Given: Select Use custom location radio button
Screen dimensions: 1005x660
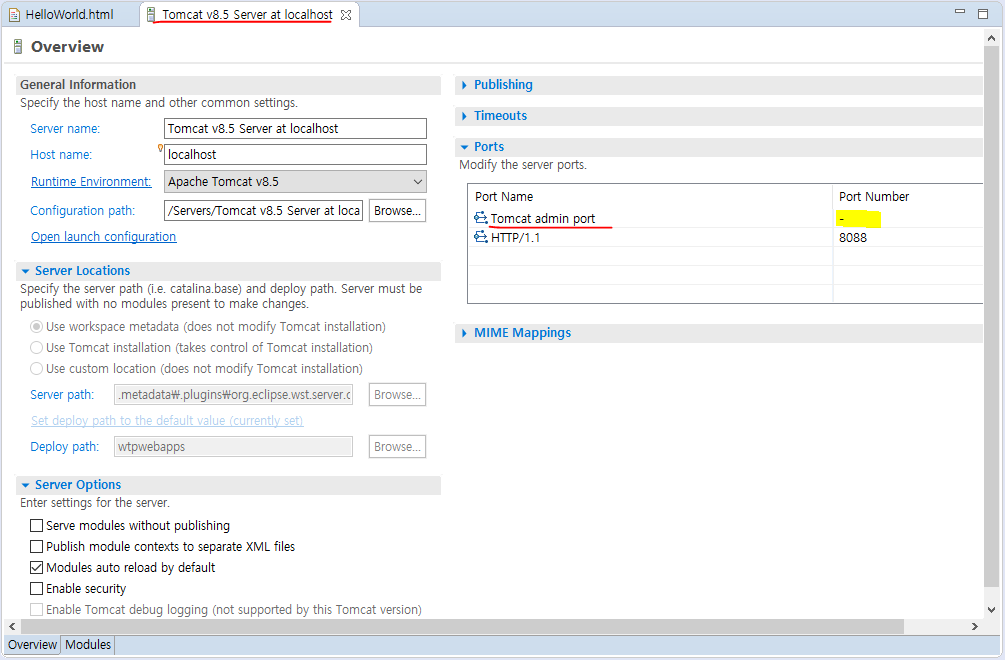Looking at the screenshot, I should [37, 369].
